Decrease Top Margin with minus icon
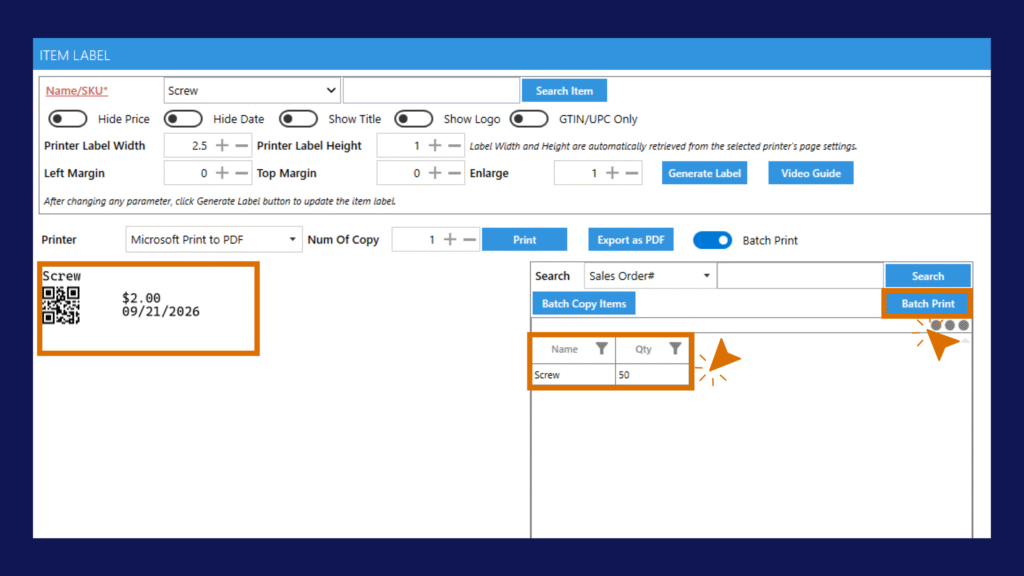 (x=455, y=173)
